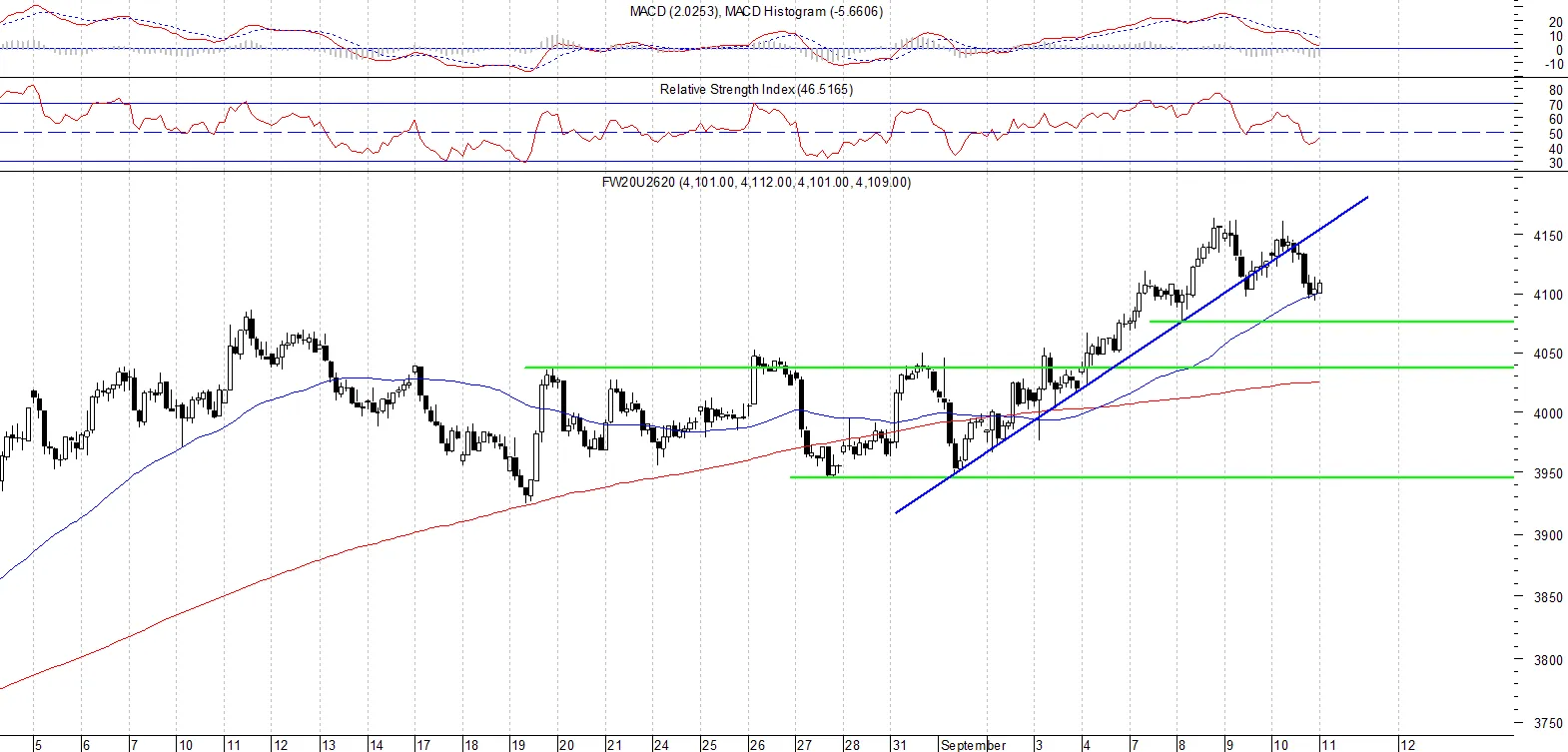Click date label 24 on time axis

click(661, 745)
